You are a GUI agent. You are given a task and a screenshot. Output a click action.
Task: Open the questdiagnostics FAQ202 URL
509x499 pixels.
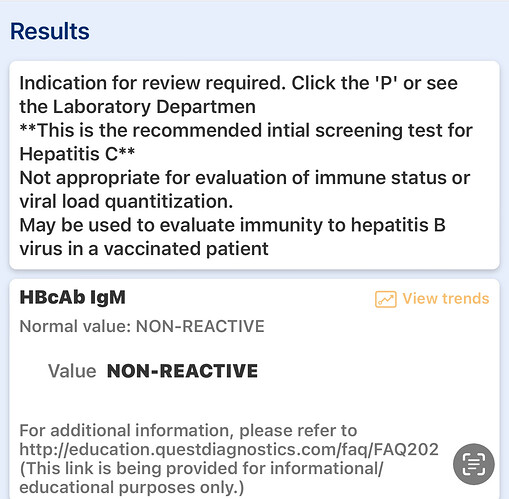[x=229, y=449]
